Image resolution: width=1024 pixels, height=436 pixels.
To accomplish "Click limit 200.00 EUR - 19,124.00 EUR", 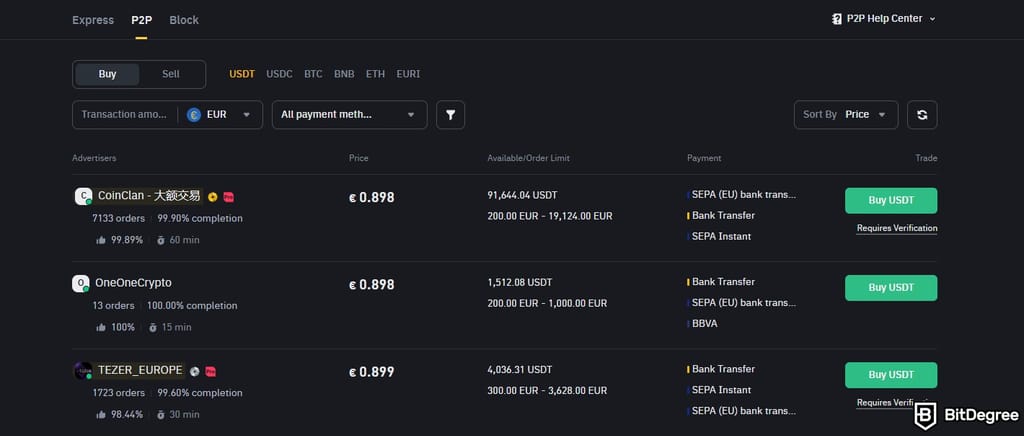I will coord(550,216).
